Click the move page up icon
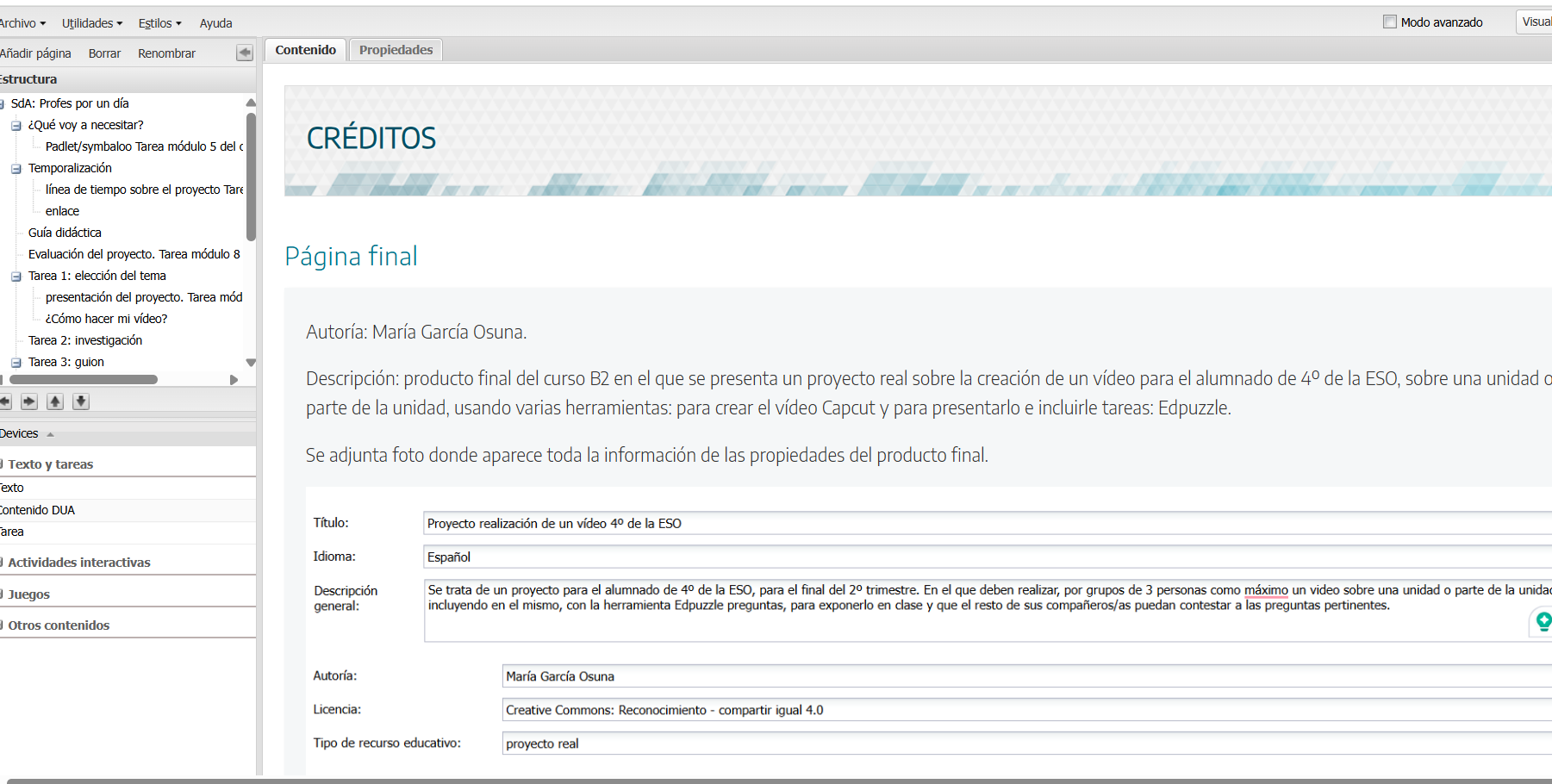The image size is (1552, 784). point(55,401)
